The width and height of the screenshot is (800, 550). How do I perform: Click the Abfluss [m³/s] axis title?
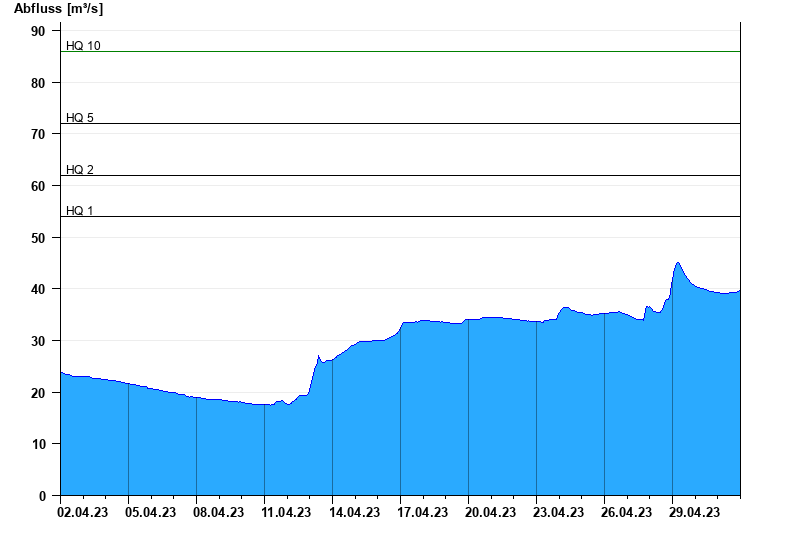click(x=58, y=9)
